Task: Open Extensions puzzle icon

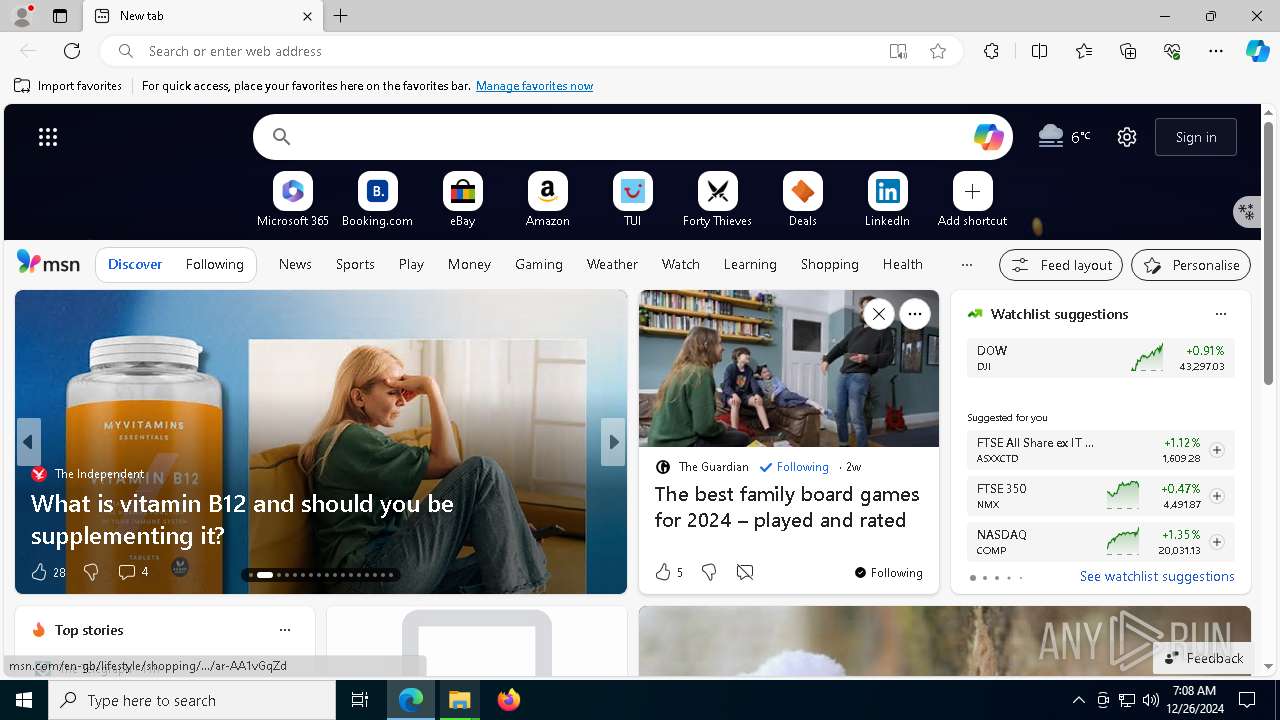Action: pyautogui.click(x=991, y=51)
